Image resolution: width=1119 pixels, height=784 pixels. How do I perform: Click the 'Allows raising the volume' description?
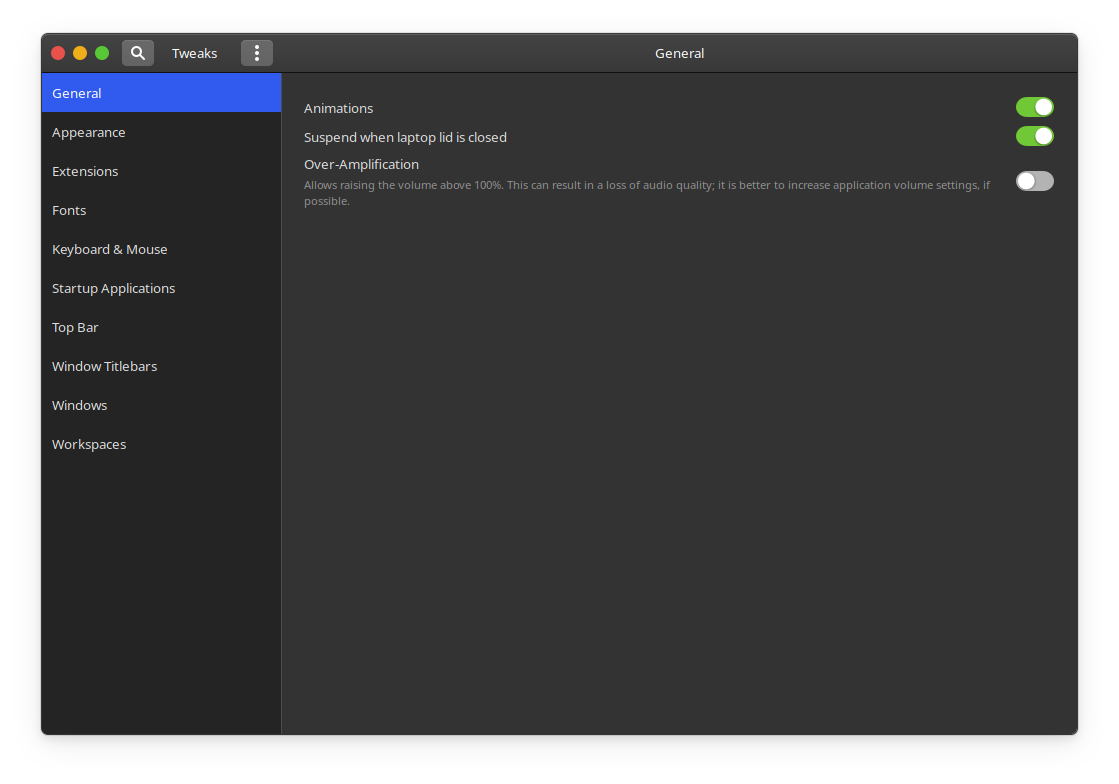tap(647, 193)
